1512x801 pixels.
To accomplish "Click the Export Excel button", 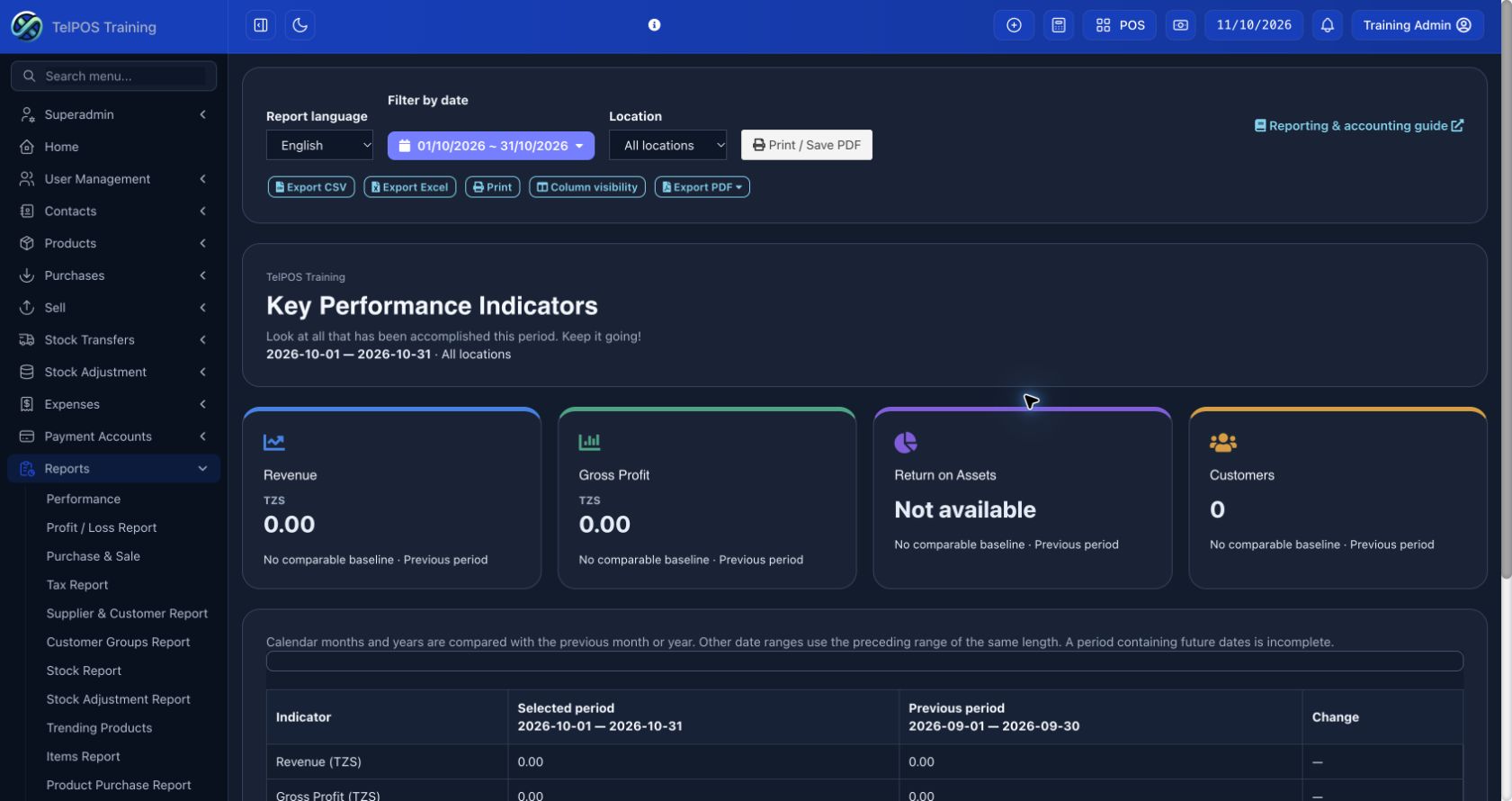I will click(x=410, y=187).
